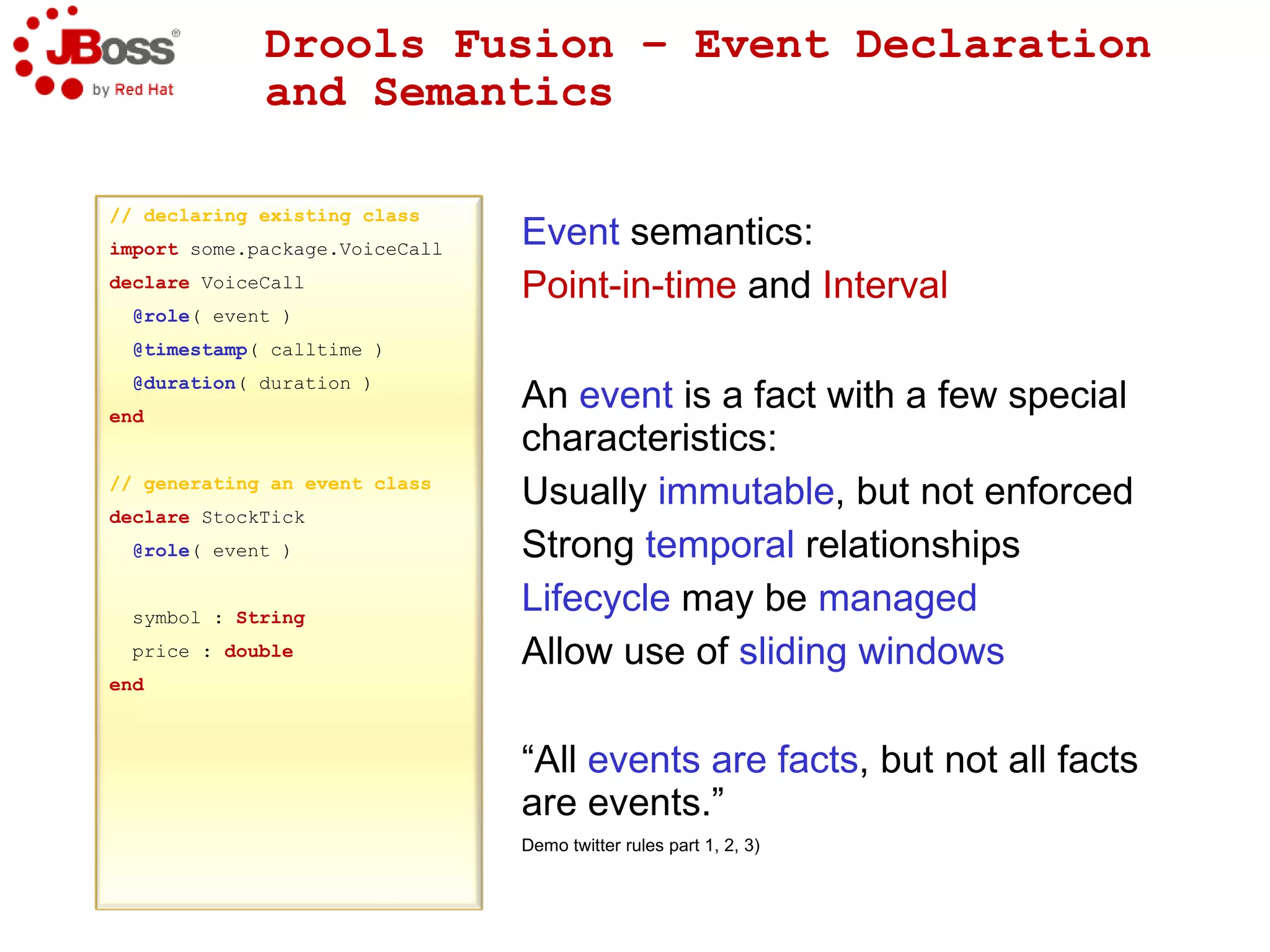Viewport: 1270px width, 952px height.
Task: Click the 'Demo twitter rules' note
Action: (640, 845)
